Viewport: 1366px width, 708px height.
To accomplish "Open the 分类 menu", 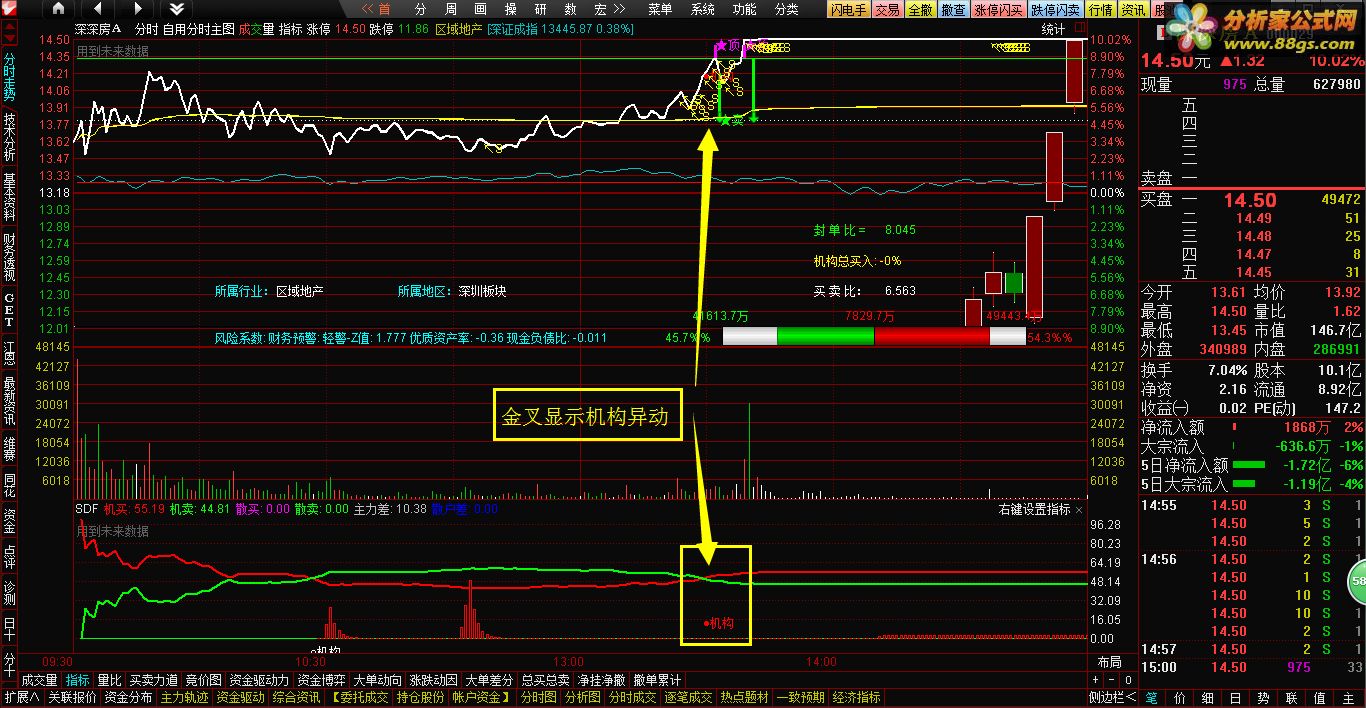I will pos(787,9).
